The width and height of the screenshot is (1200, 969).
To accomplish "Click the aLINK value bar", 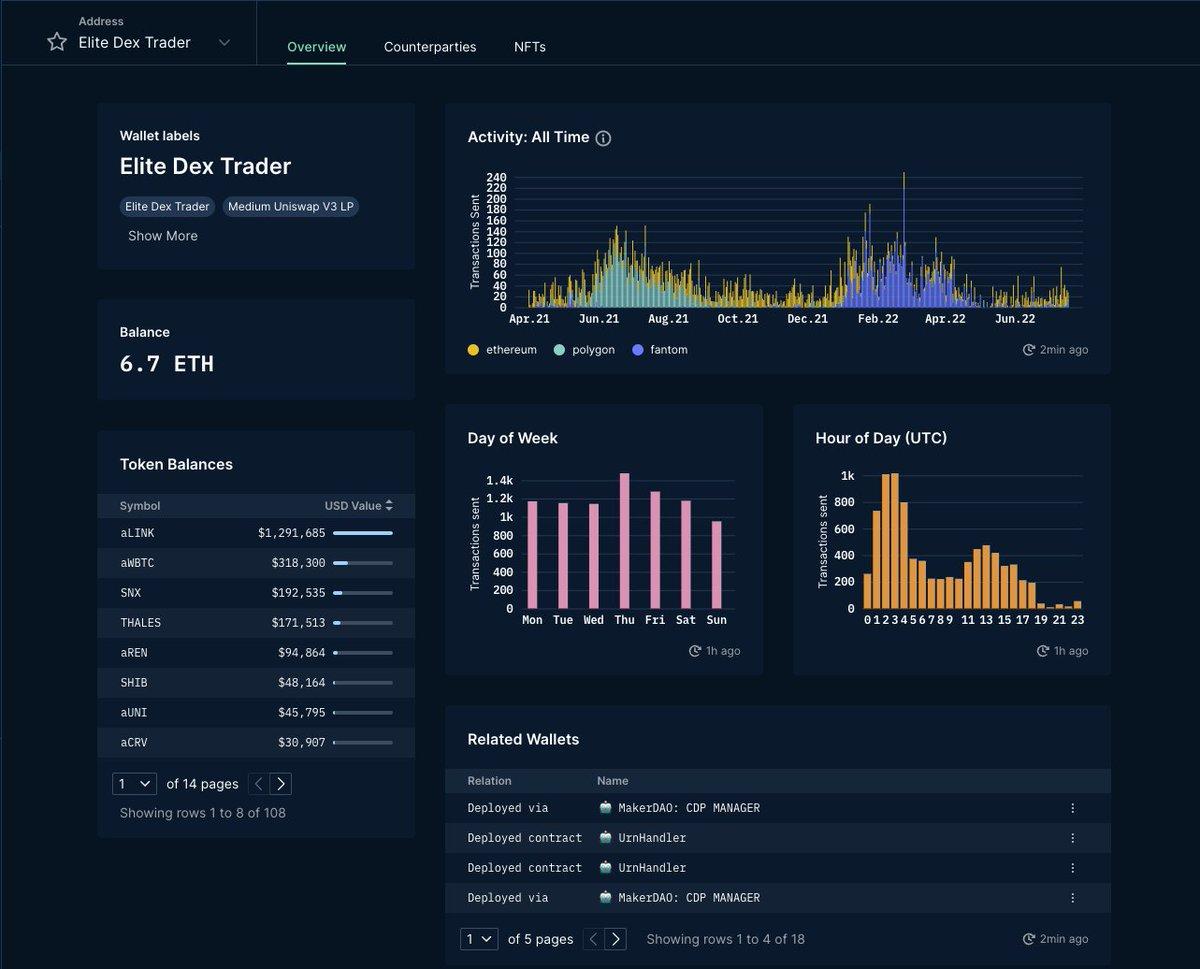I will tap(362, 533).
